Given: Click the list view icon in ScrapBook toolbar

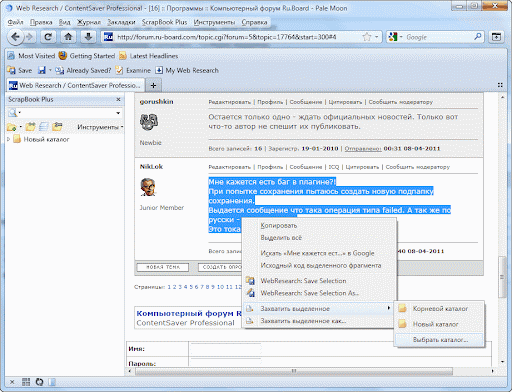Looking at the screenshot, I should [43, 127].
